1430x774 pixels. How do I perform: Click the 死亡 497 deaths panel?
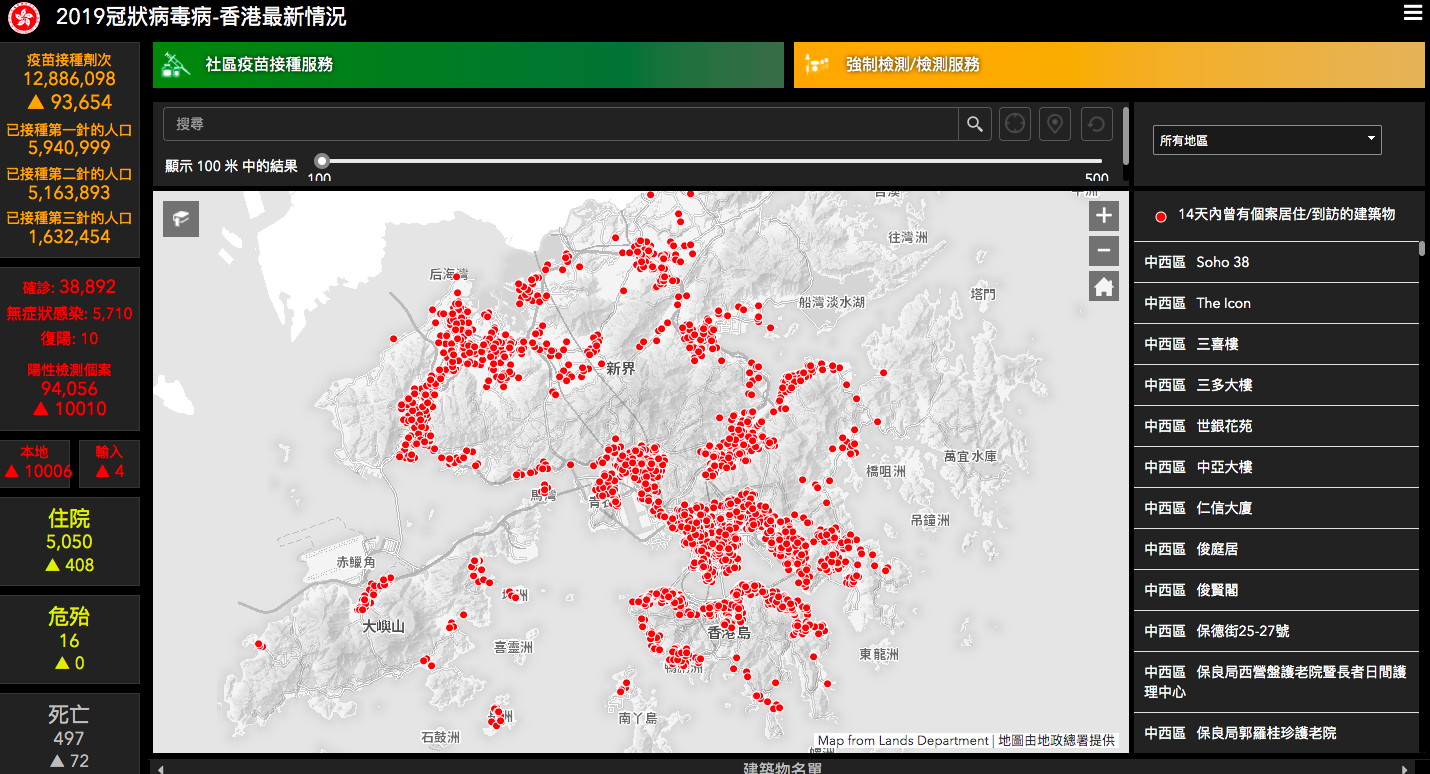tap(69, 735)
